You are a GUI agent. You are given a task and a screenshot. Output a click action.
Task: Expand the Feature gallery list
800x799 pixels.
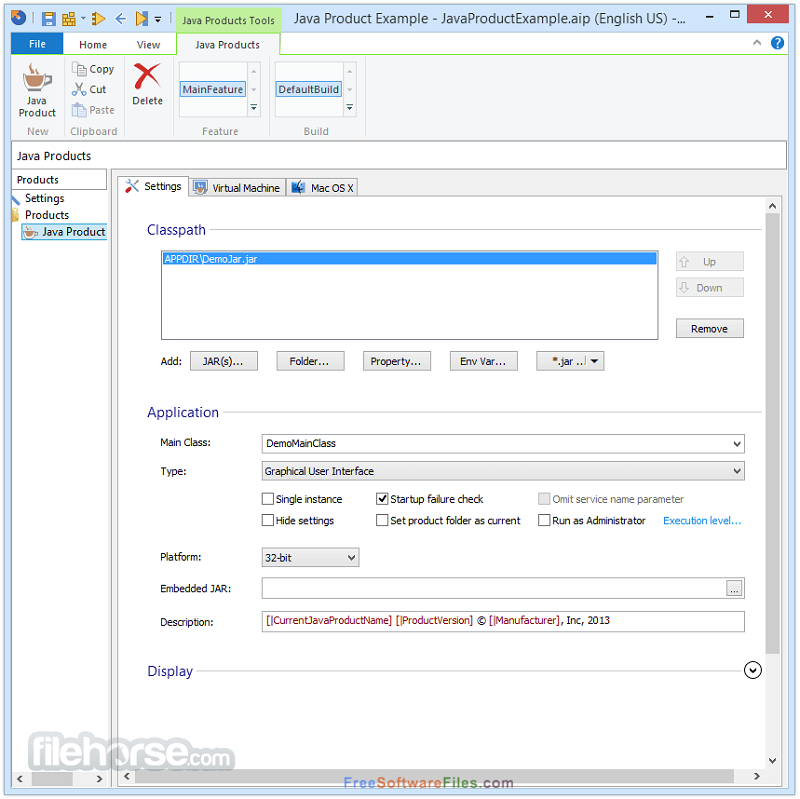pyautogui.click(x=254, y=108)
